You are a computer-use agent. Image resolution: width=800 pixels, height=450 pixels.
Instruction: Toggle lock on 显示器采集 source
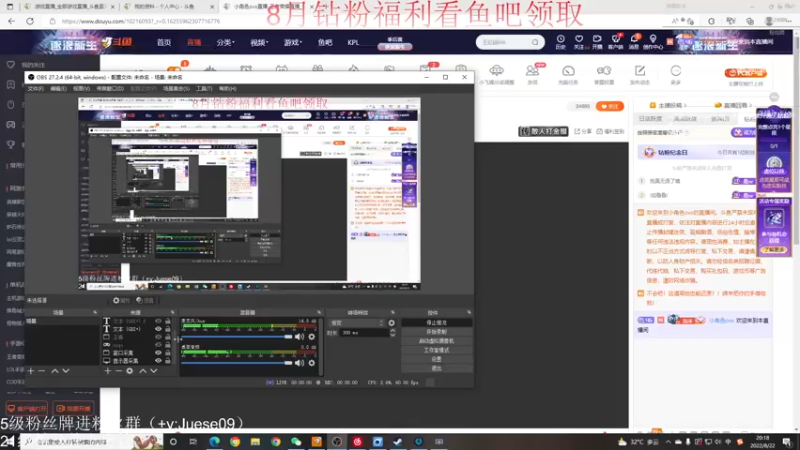point(168,361)
